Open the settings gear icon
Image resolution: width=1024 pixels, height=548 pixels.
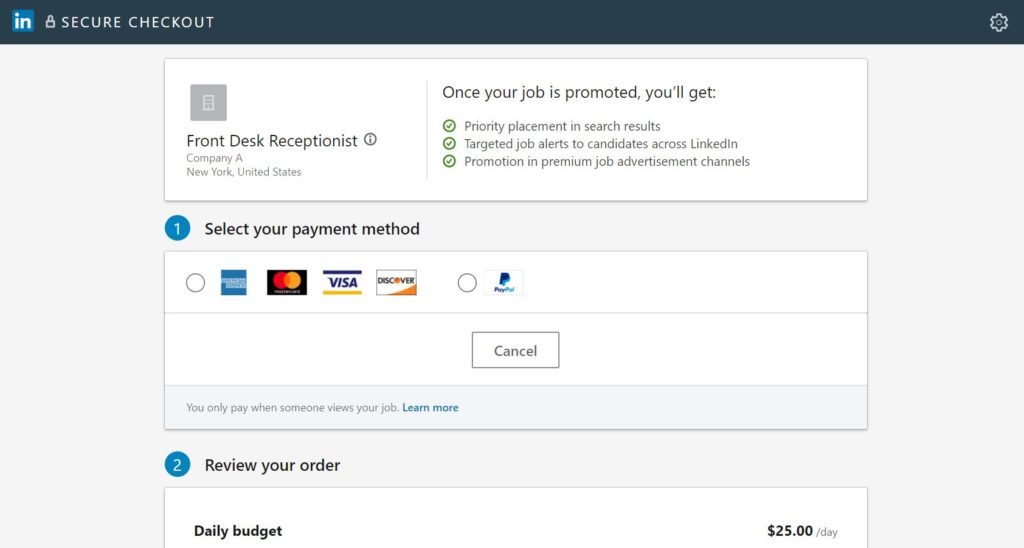tap(999, 22)
